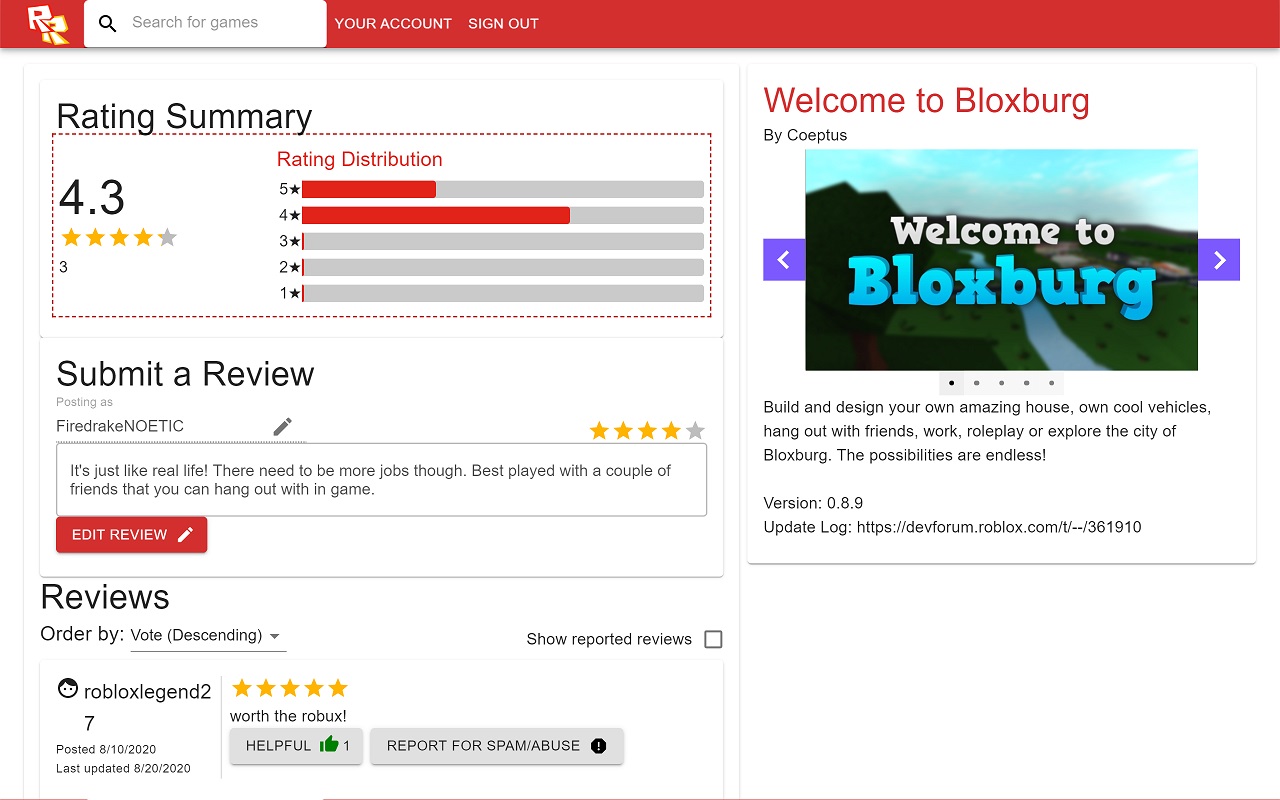
Task: Click the 3-star rating distribution bar
Action: [503, 241]
